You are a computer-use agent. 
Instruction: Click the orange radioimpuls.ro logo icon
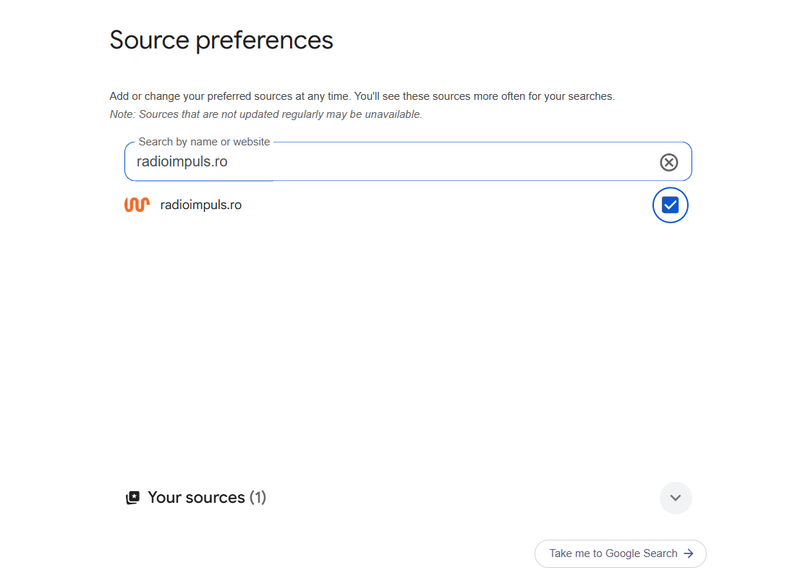pos(137,205)
